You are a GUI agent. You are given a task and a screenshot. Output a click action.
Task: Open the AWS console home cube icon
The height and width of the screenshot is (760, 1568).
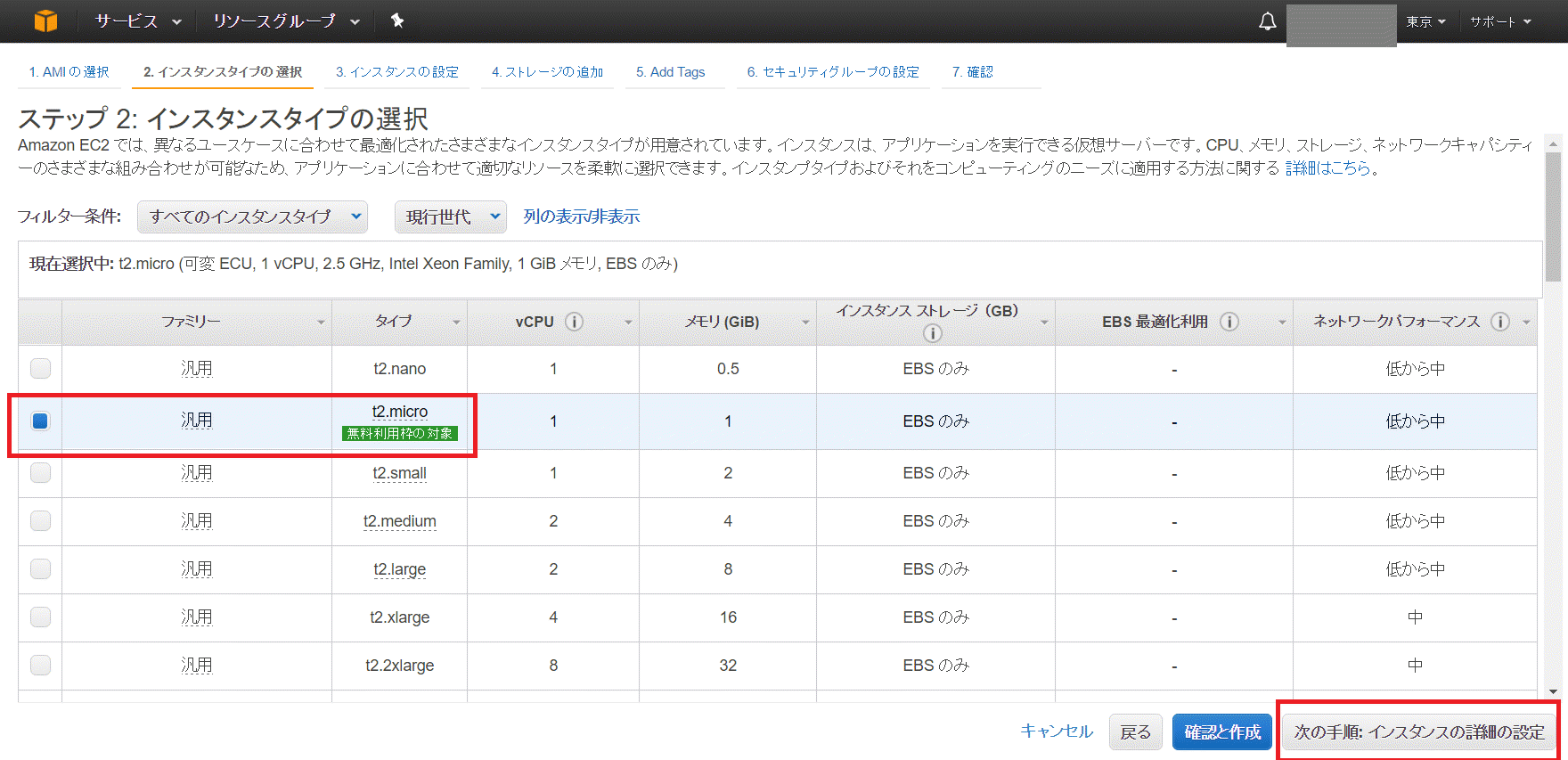coord(45,20)
